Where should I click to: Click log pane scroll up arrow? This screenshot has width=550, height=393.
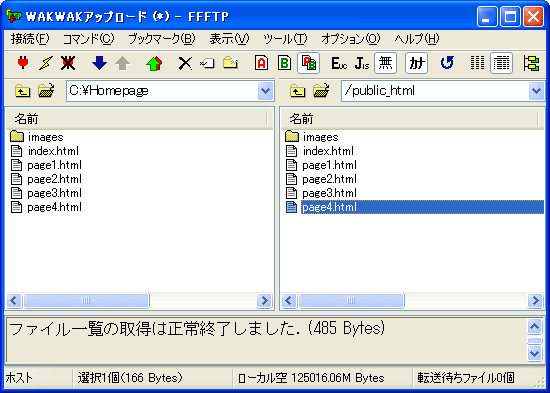point(535,327)
